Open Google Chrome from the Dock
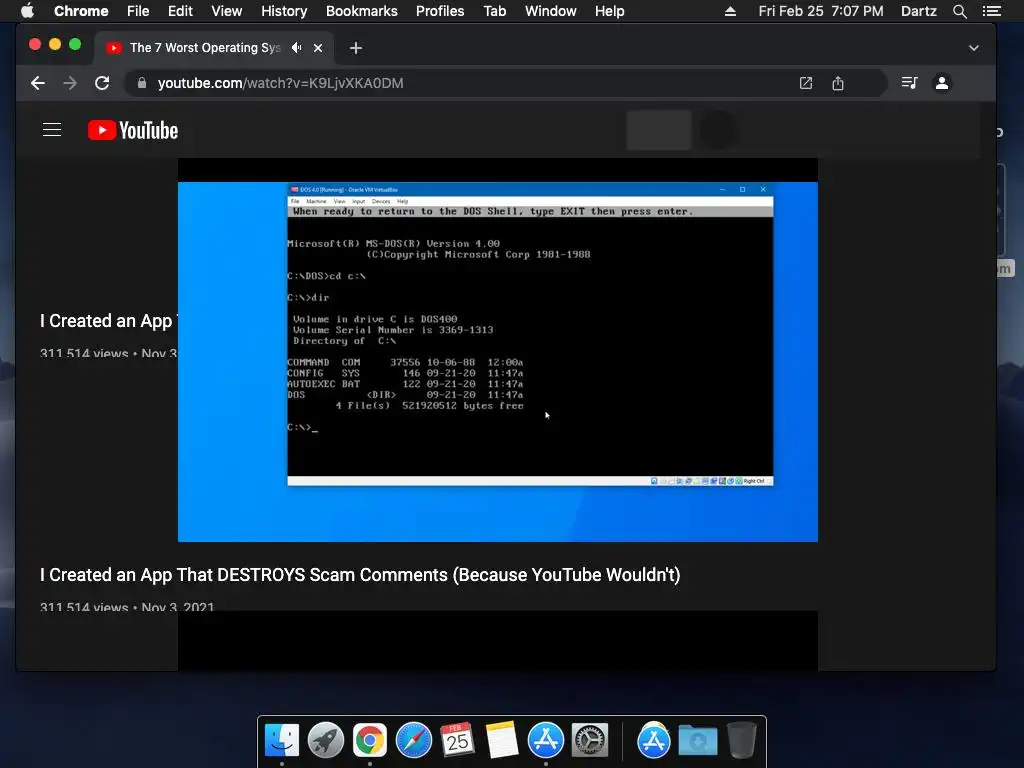The image size is (1024, 768). point(370,740)
